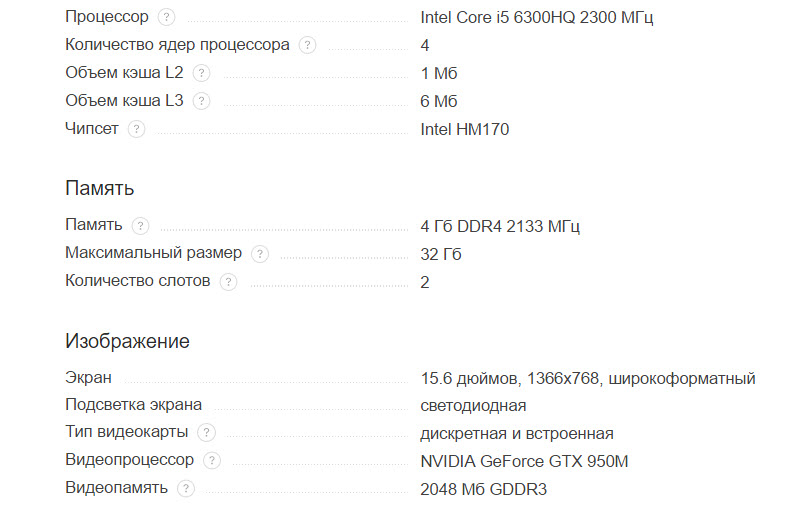Click the Изображение section heading

pos(127,341)
